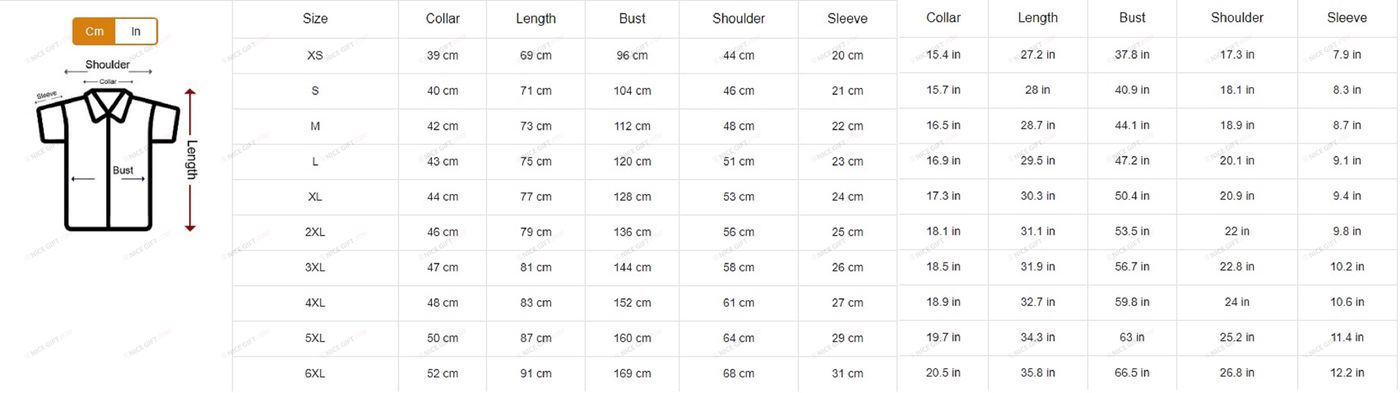Click the 112 cm bust cell

coord(633,126)
